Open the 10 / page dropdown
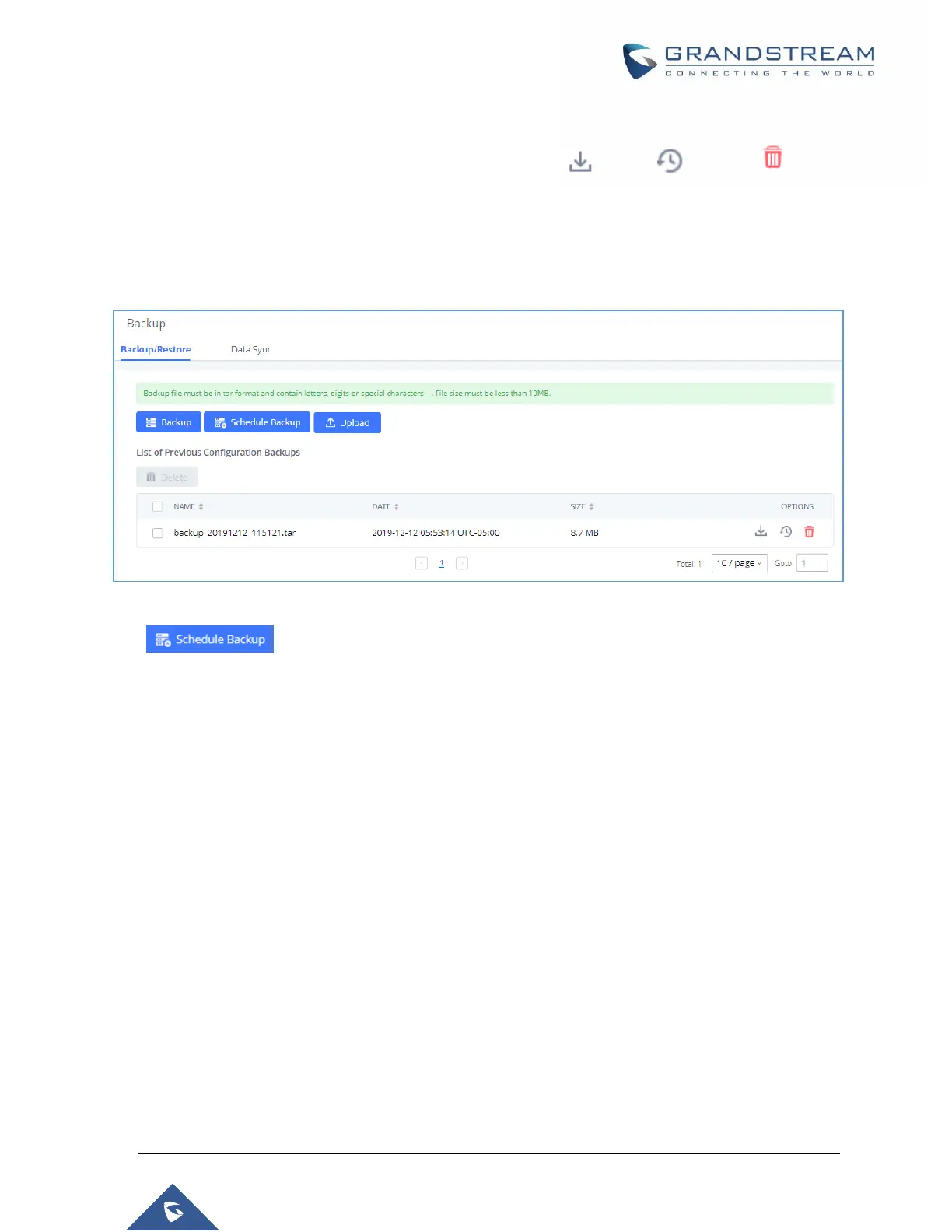This screenshot has height=1232, width=952. [739, 563]
